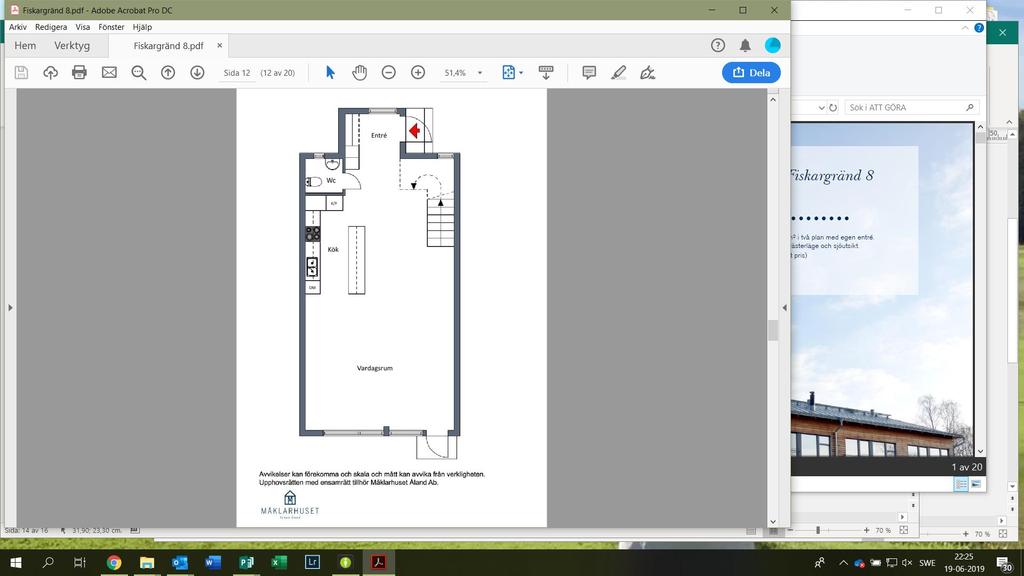Open Adobe Acrobat from the taskbar
Viewport: 1024px width, 576px height.
pos(378,562)
